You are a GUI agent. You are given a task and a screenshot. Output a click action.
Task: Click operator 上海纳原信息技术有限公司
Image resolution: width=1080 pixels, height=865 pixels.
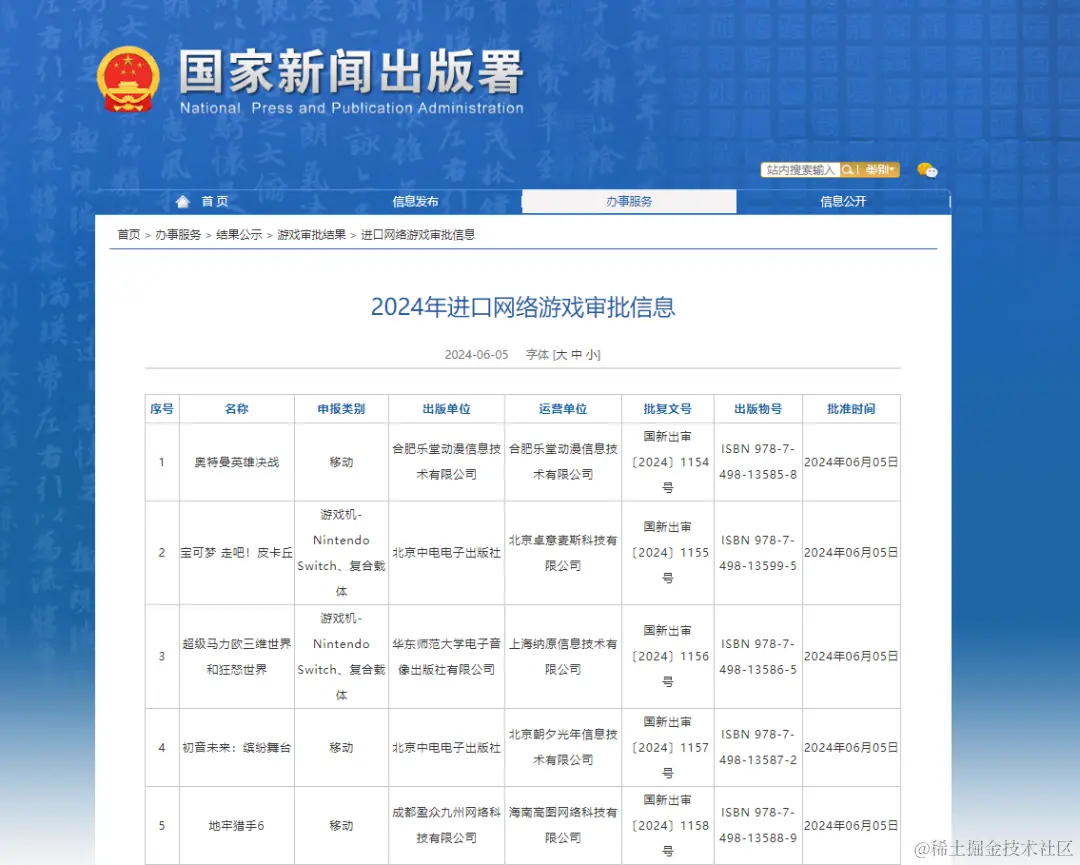(563, 656)
